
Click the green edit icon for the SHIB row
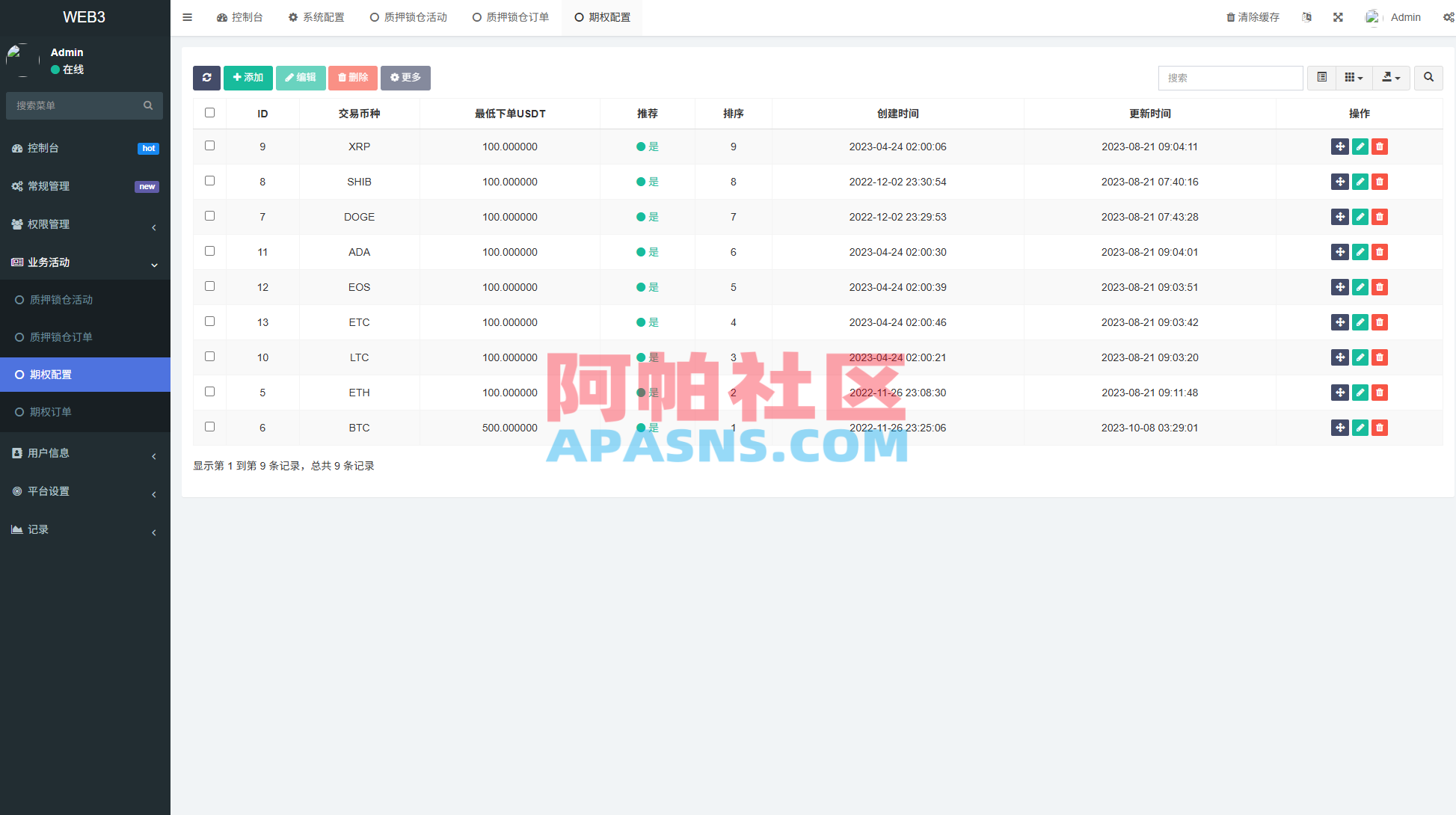1360,182
